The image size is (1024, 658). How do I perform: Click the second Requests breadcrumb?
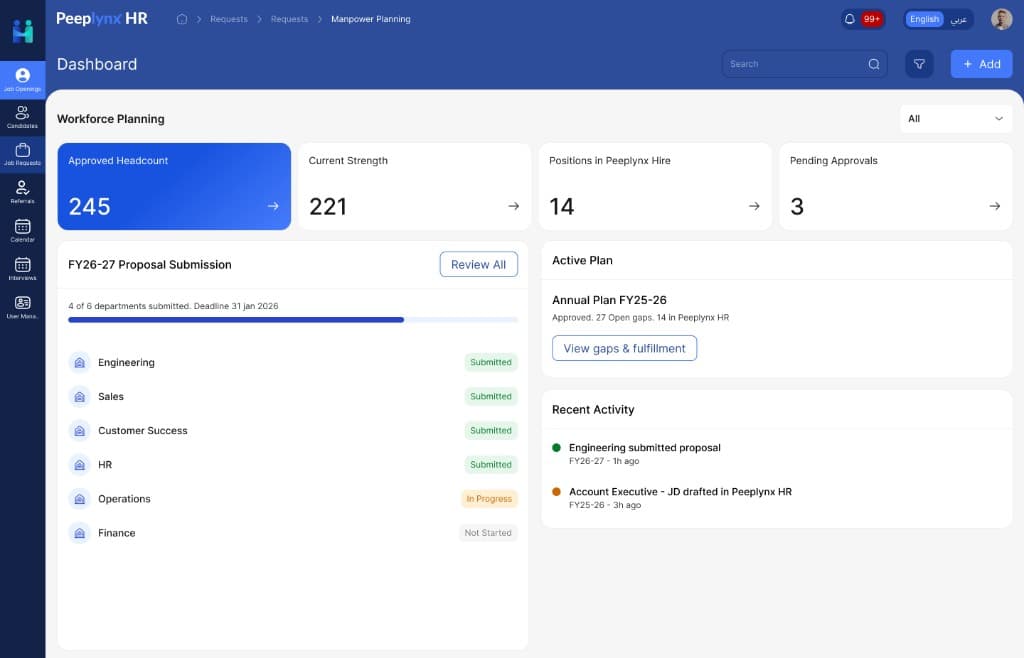[289, 19]
